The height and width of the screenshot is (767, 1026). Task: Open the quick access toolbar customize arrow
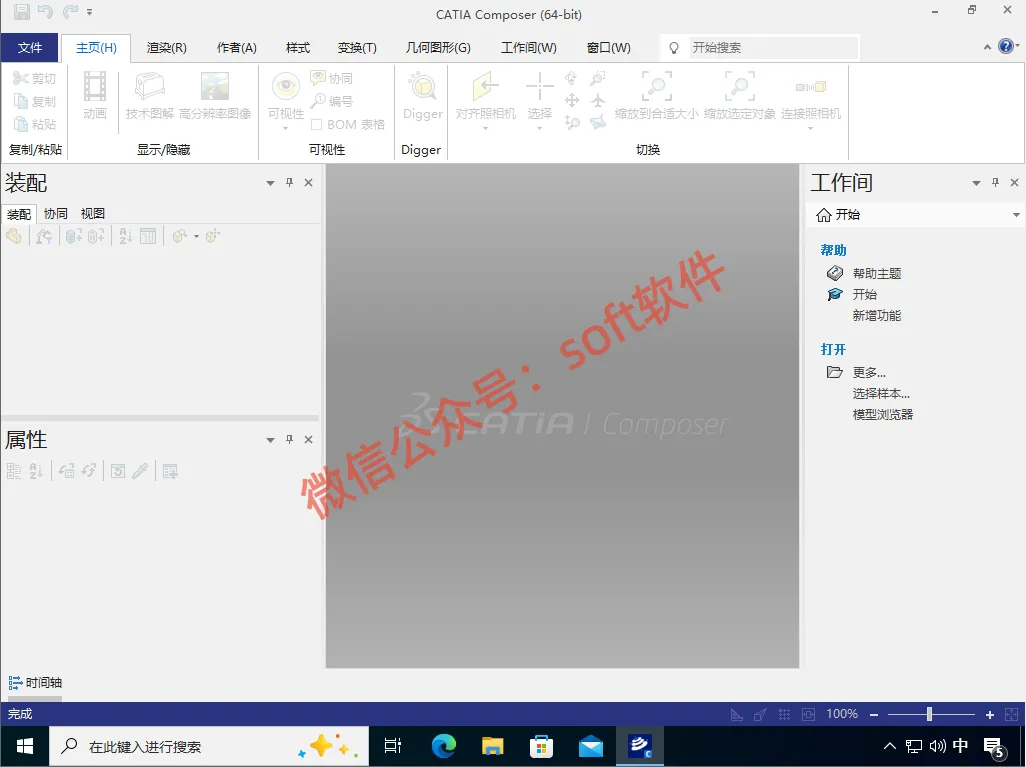coord(90,12)
